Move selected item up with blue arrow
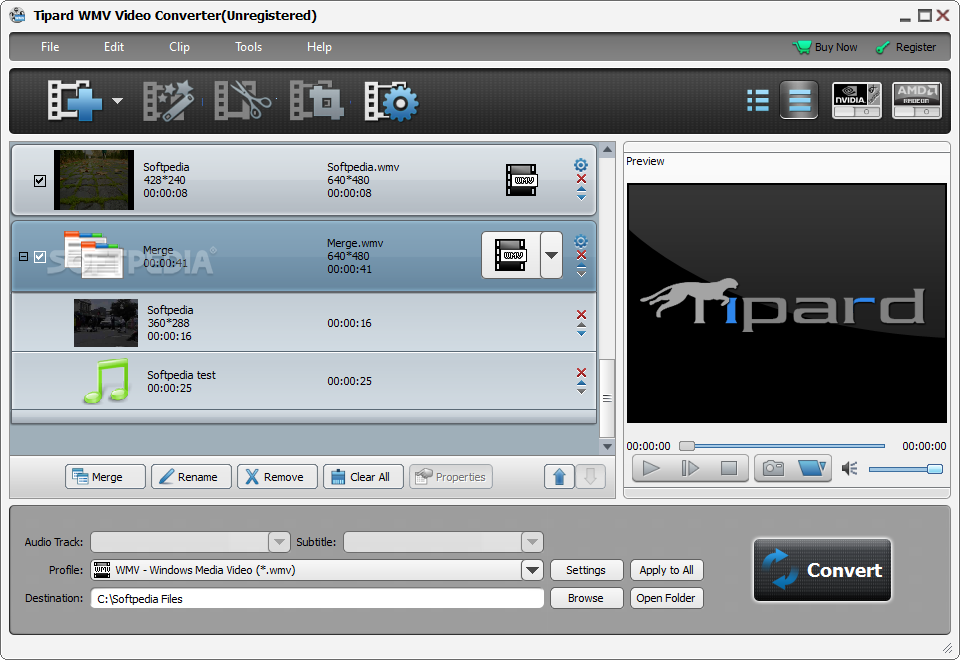This screenshot has height=660, width=960. tap(559, 477)
